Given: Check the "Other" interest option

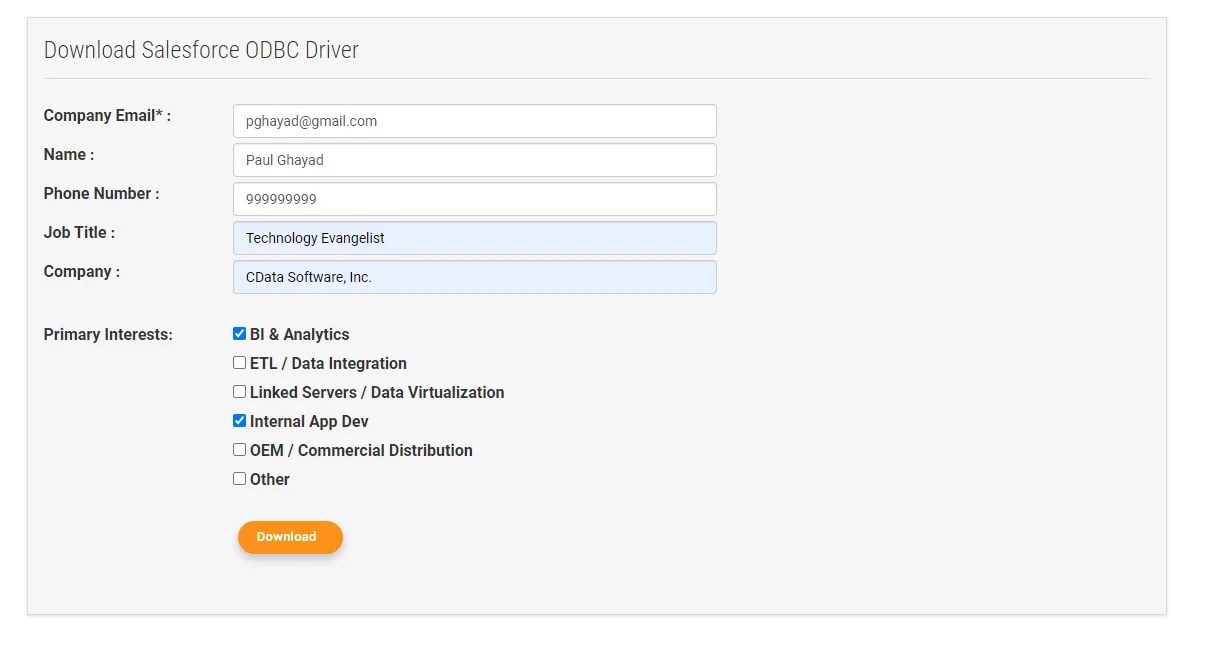Looking at the screenshot, I should pos(239,478).
